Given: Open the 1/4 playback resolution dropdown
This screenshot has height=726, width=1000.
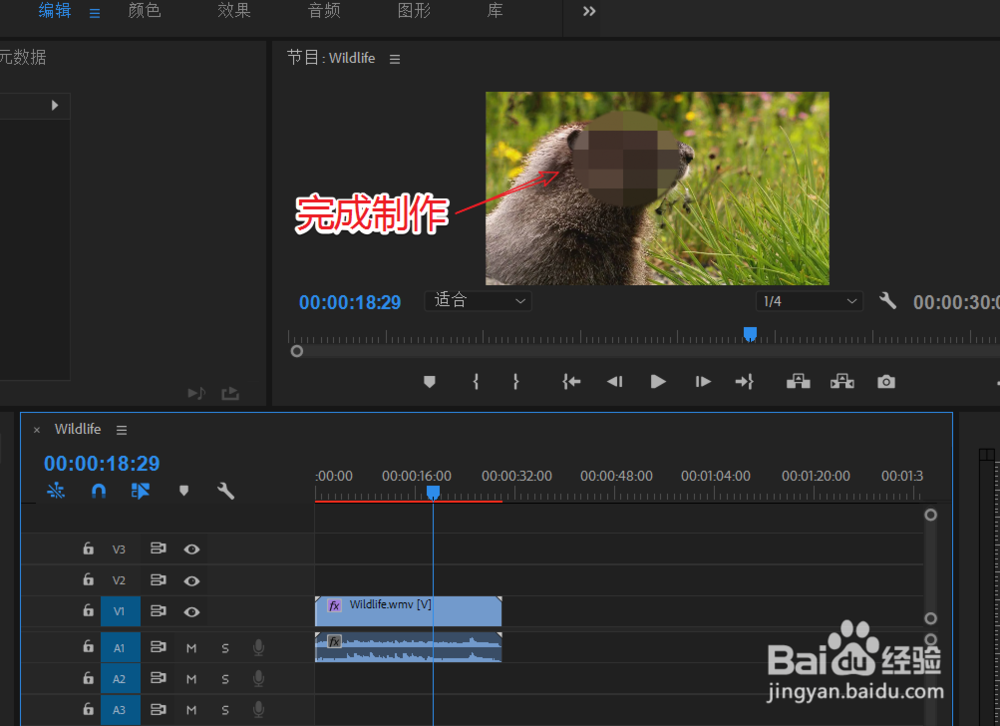Looking at the screenshot, I should (x=809, y=301).
